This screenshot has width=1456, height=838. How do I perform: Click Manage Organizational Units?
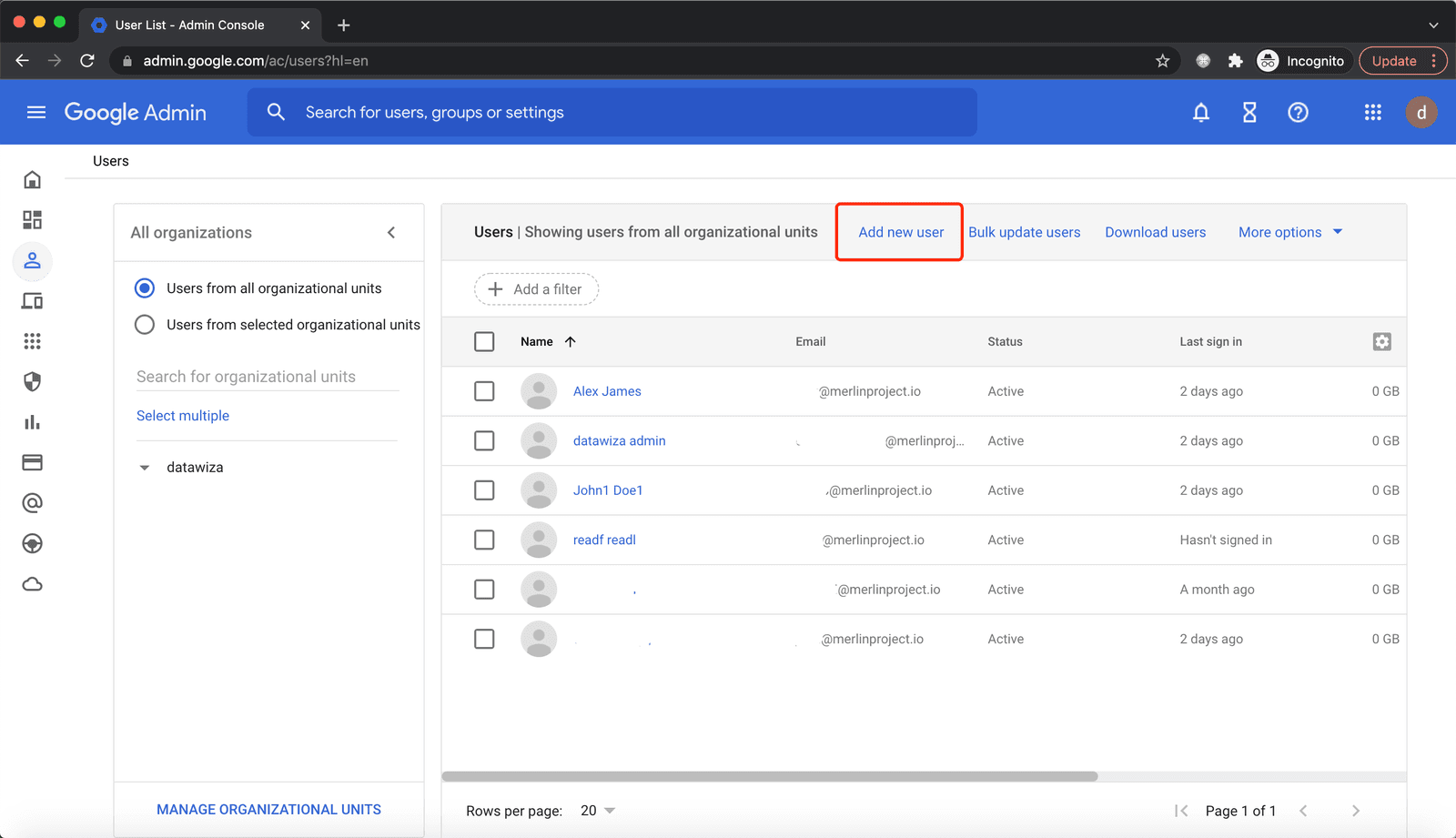click(268, 810)
